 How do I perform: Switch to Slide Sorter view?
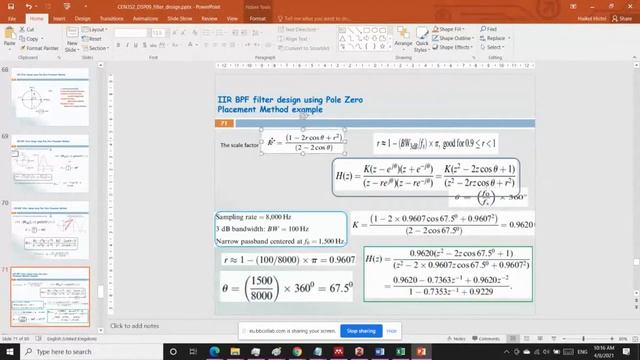527,339
